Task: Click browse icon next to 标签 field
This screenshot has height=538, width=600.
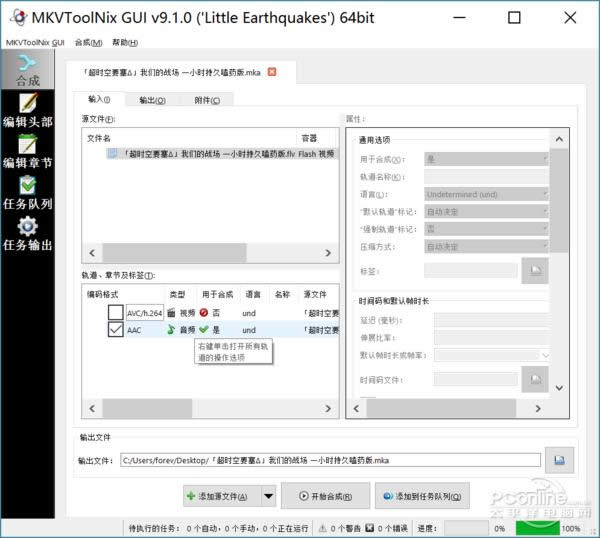Action: [536, 270]
